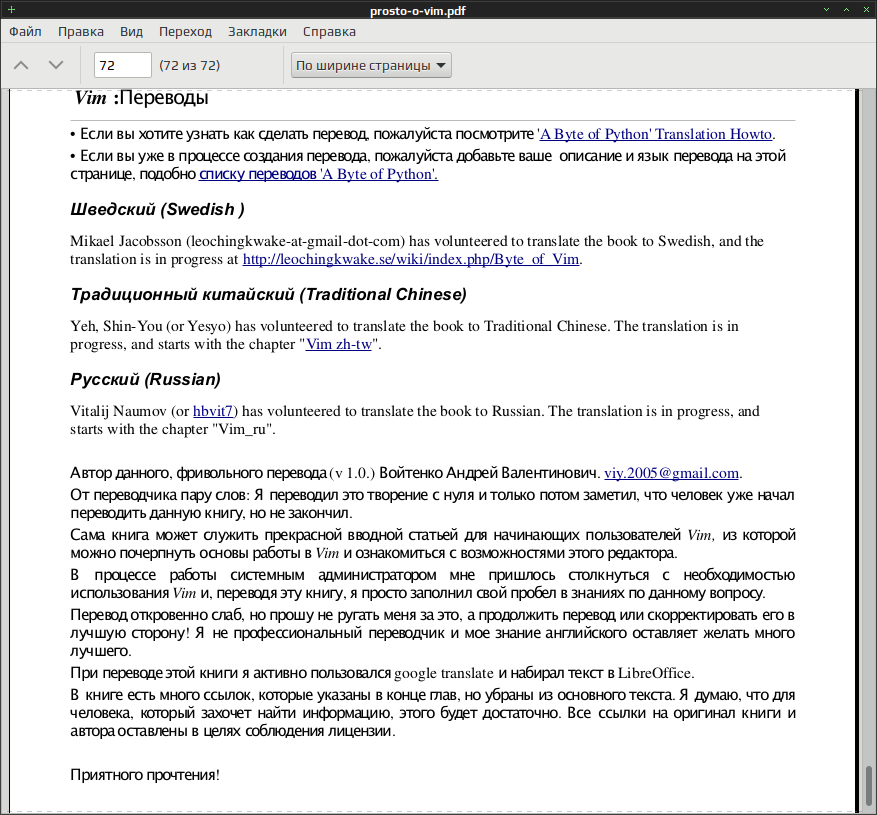This screenshot has width=877, height=815.
Task: Minimize the window using the title bar button
Action: (826, 10)
